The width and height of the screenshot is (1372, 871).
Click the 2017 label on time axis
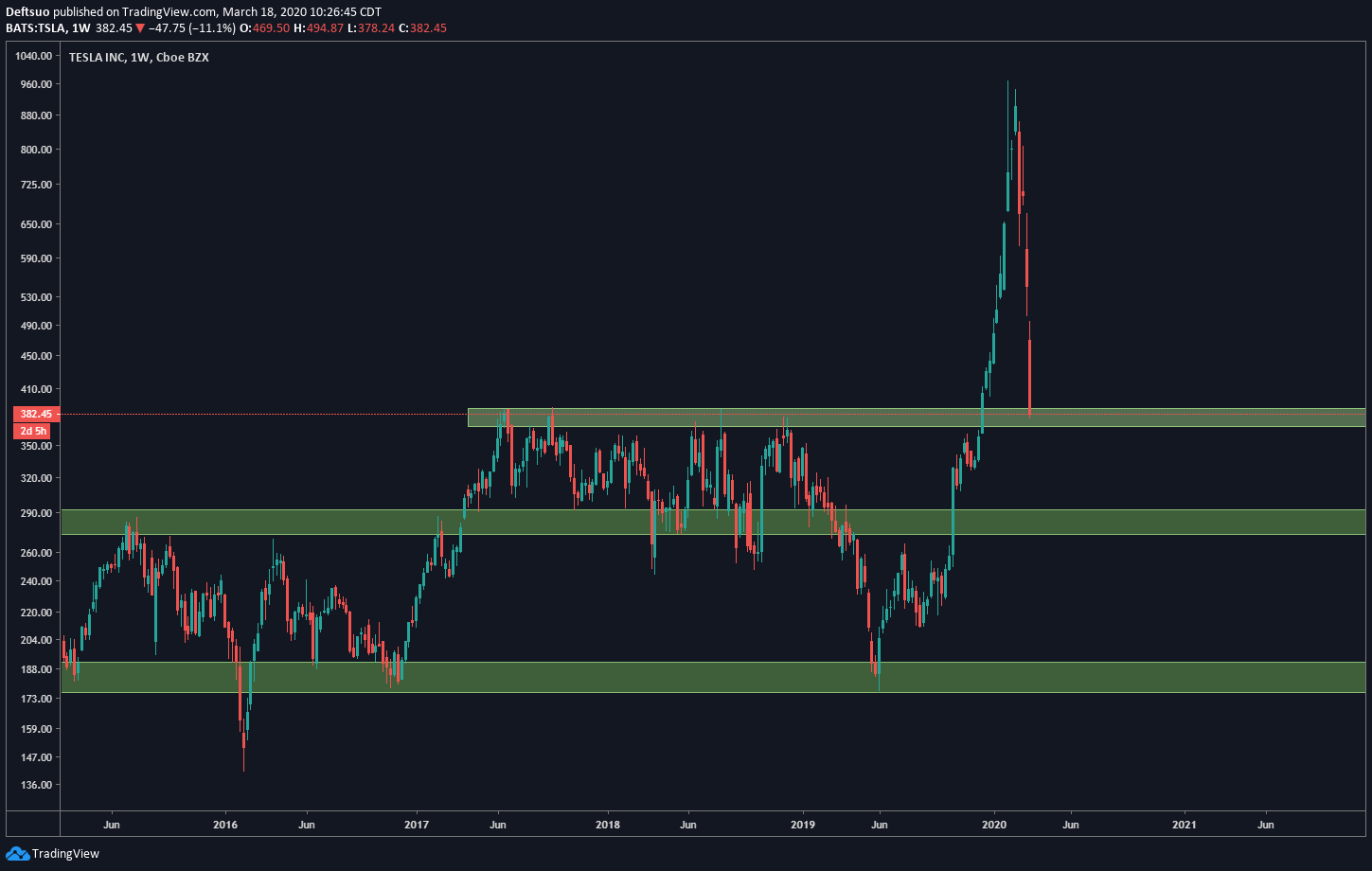(x=417, y=824)
